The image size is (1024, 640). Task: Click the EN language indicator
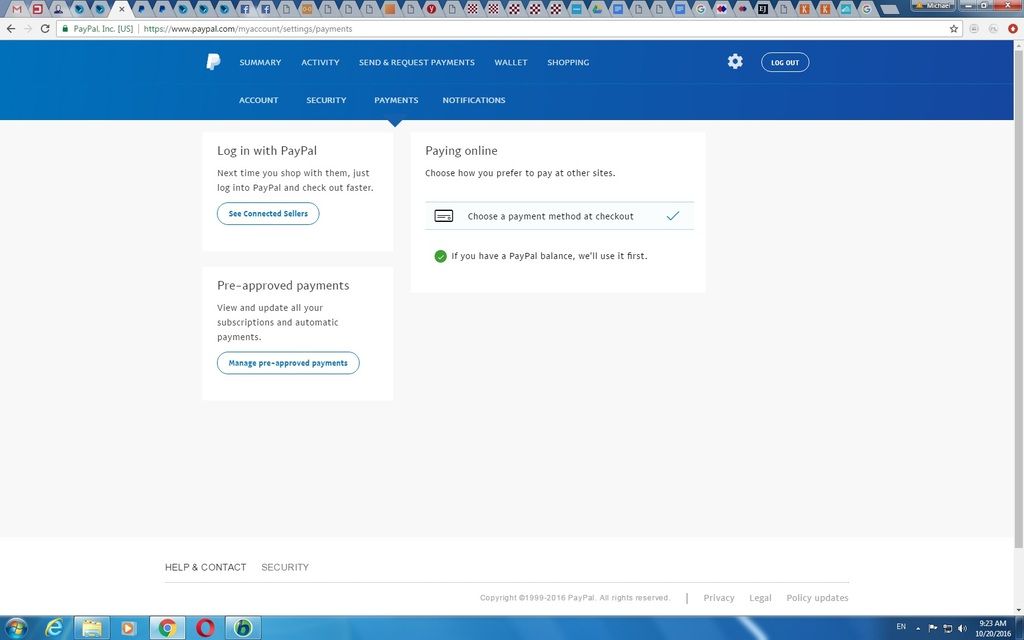(x=901, y=627)
